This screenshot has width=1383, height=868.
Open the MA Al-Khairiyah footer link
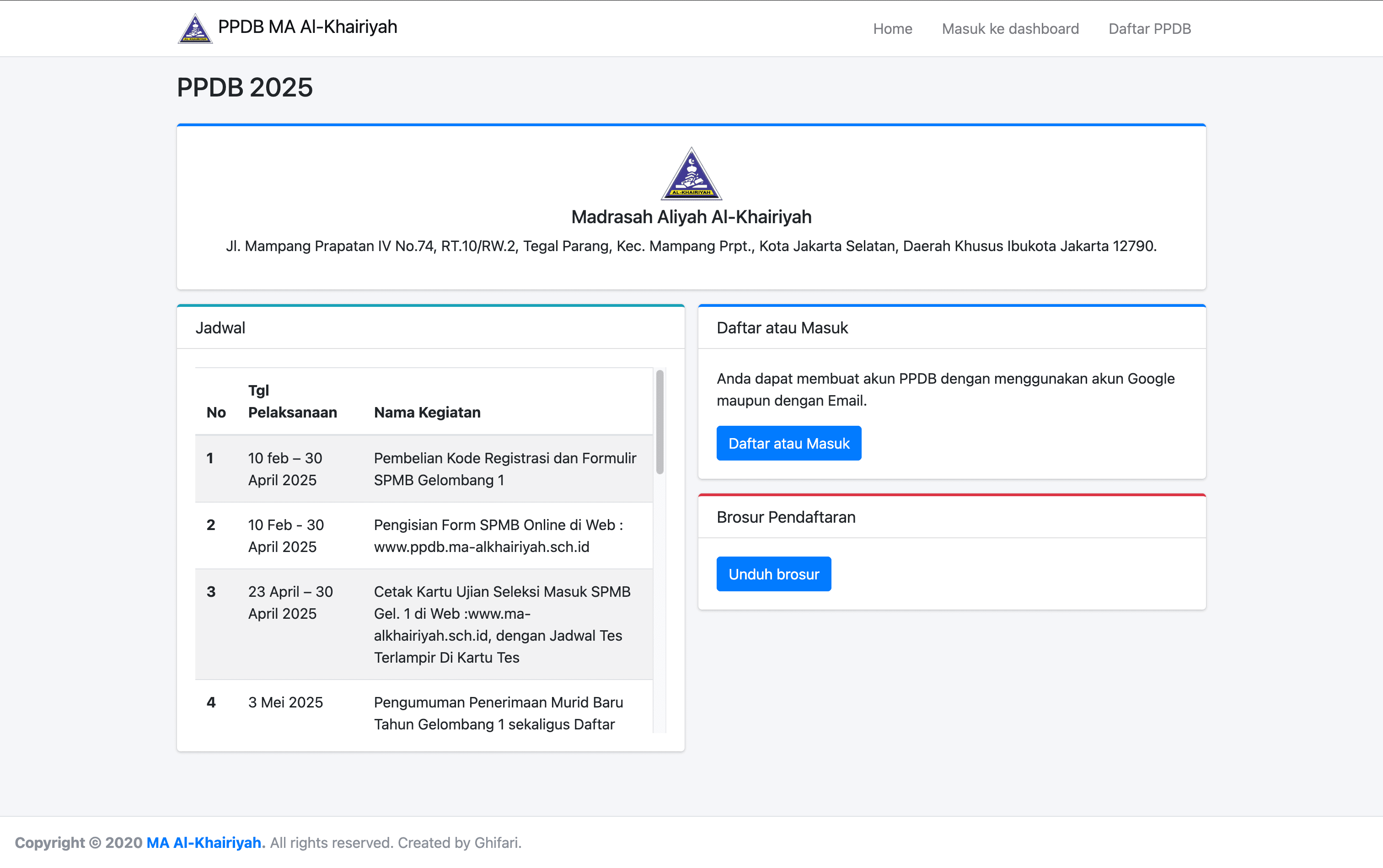pos(204,842)
